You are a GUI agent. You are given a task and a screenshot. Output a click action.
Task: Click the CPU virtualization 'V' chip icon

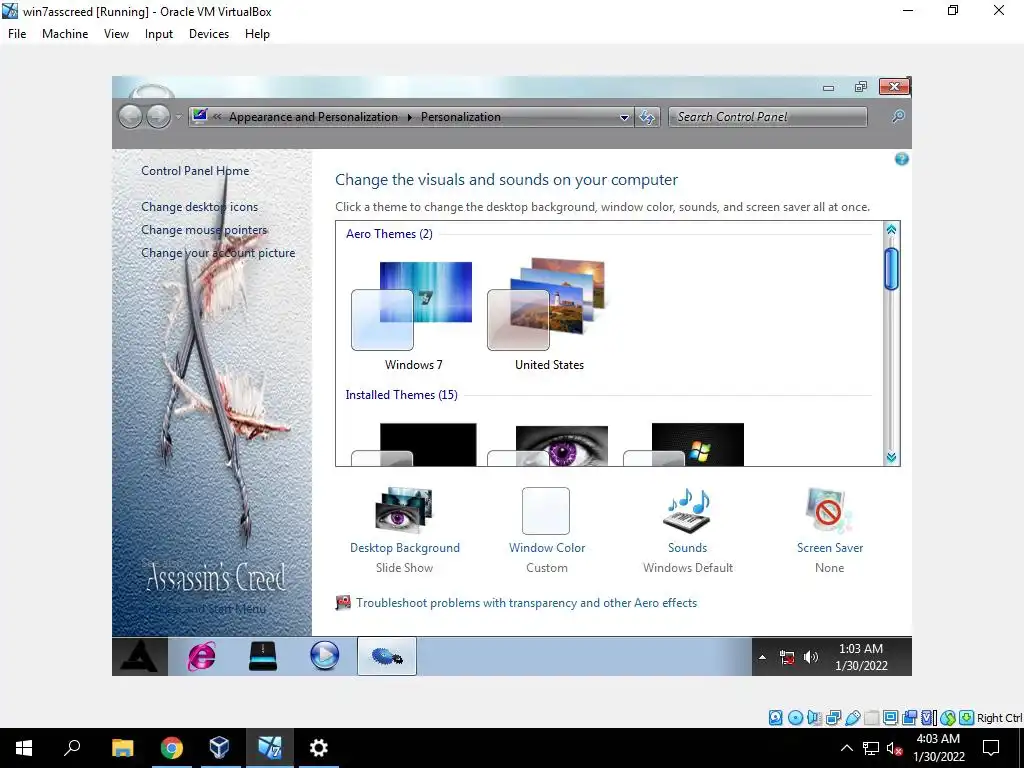click(929, 718)
